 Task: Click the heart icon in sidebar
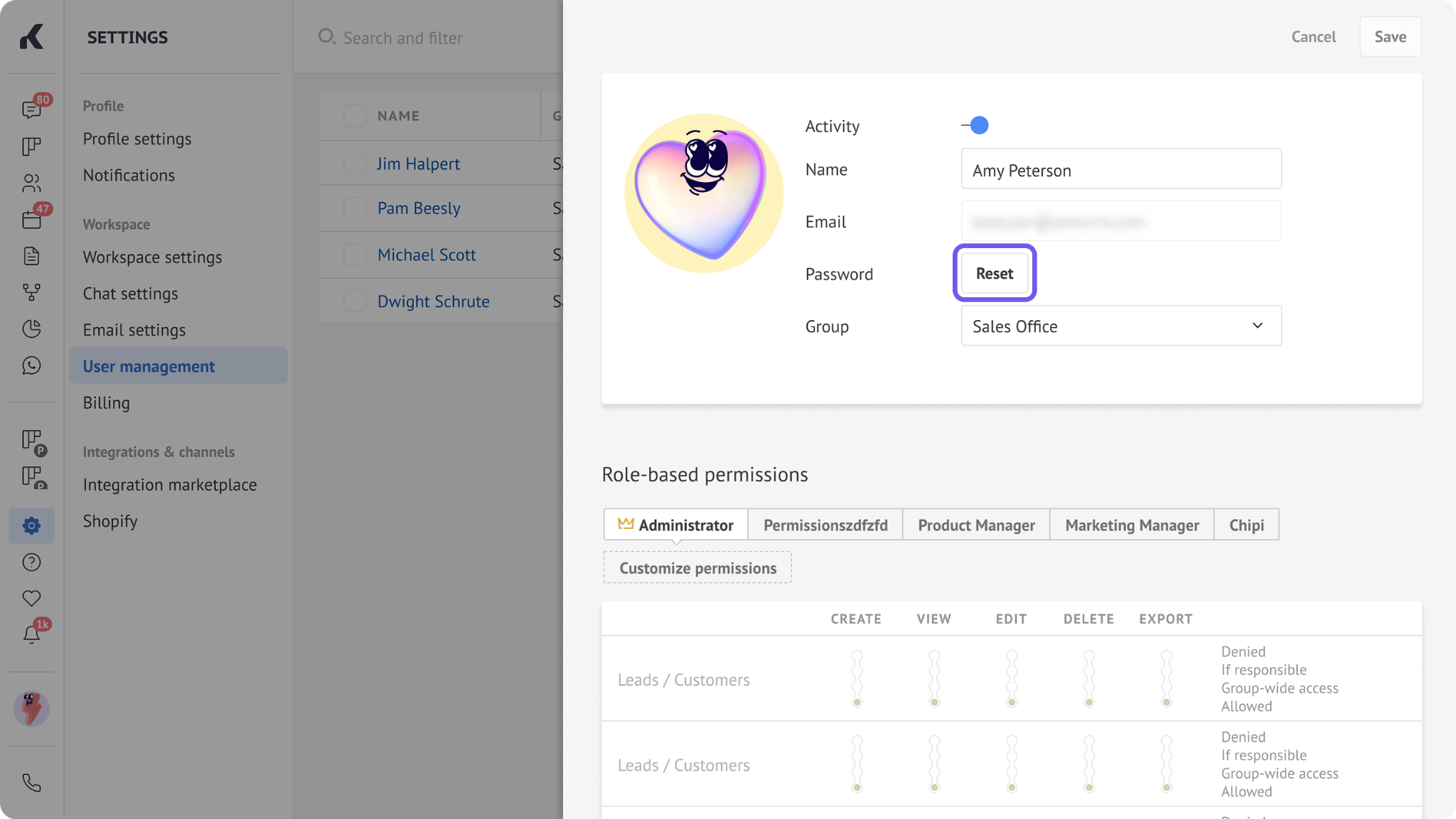click(32, 599)
